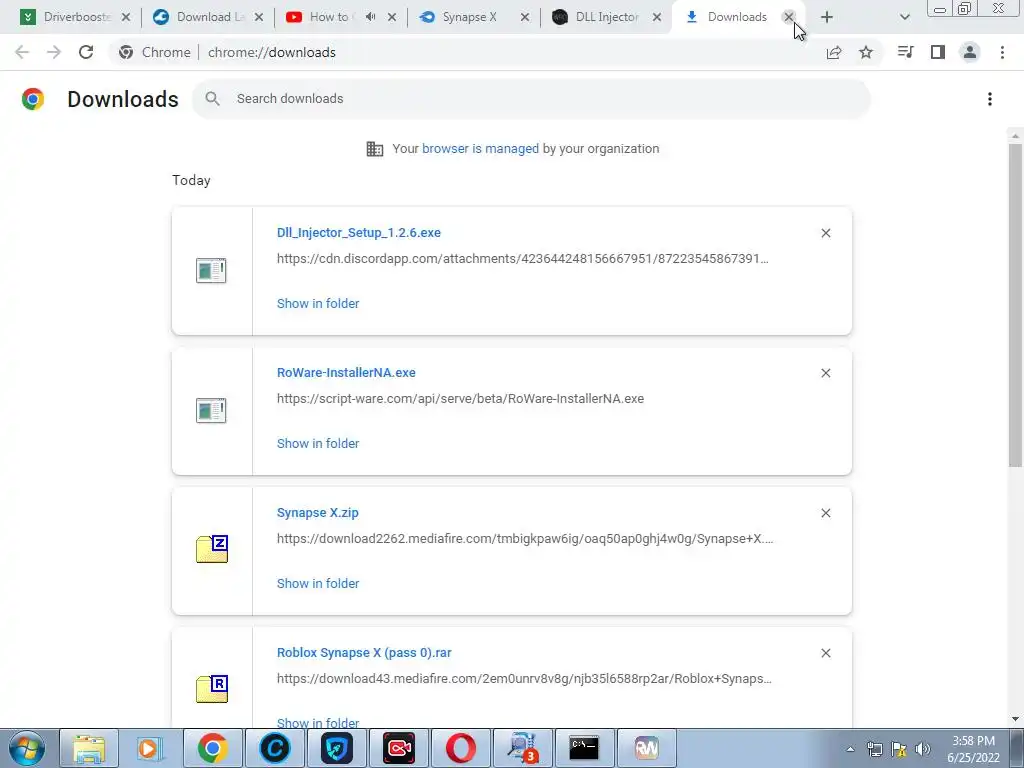Click the share page icon
Viewport: 1024px width, 768px height.
pyautogui.click(x=834, y=52)
